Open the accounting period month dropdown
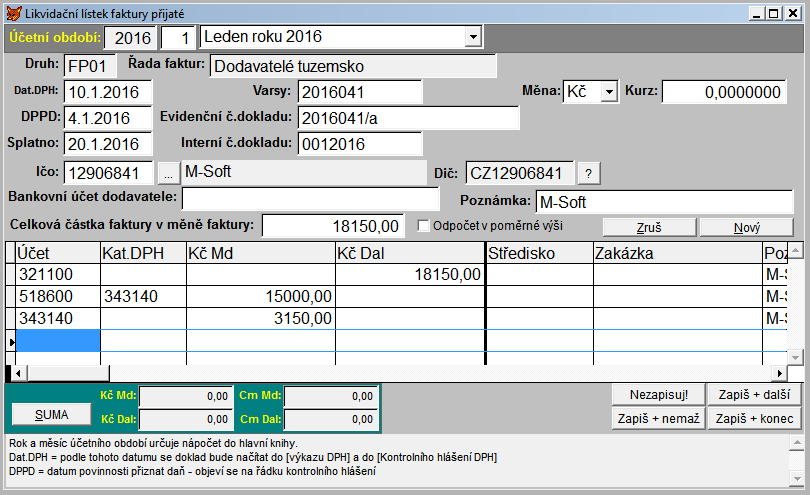The image size is (810, 495). point(472,37)
